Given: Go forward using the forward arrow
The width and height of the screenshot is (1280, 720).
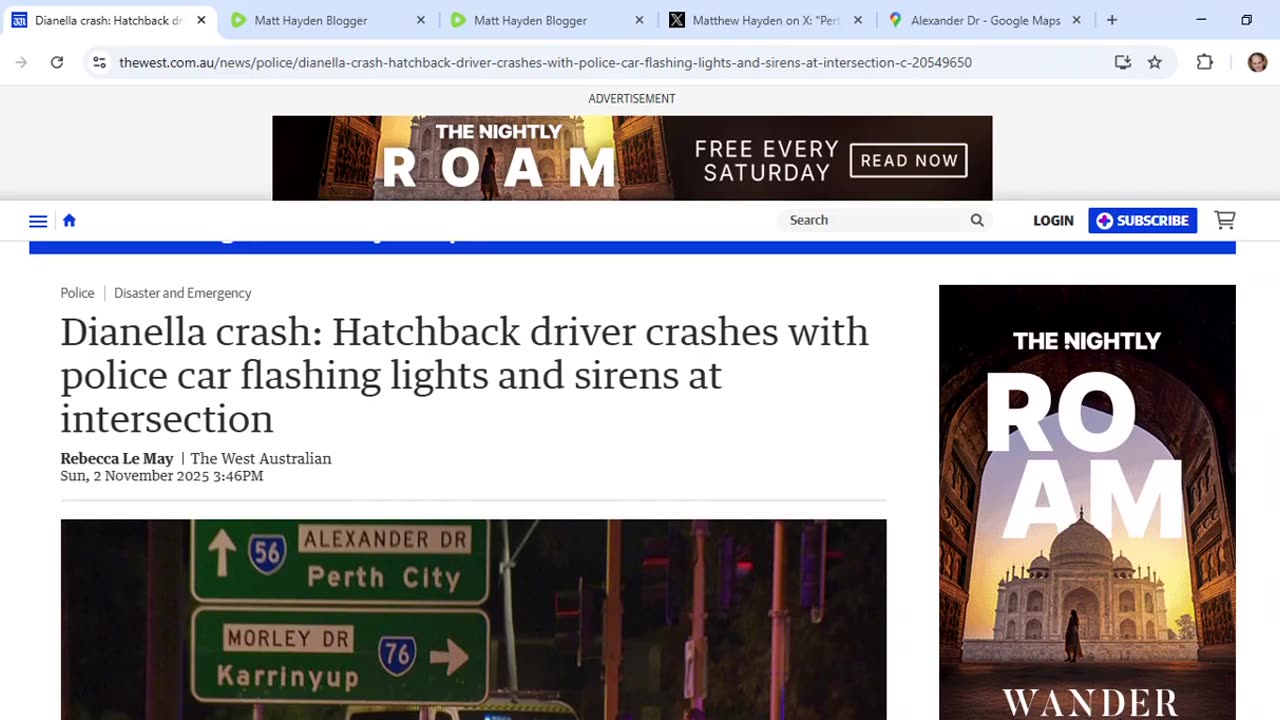Looking at the screenshot, I should coord(21,62).
